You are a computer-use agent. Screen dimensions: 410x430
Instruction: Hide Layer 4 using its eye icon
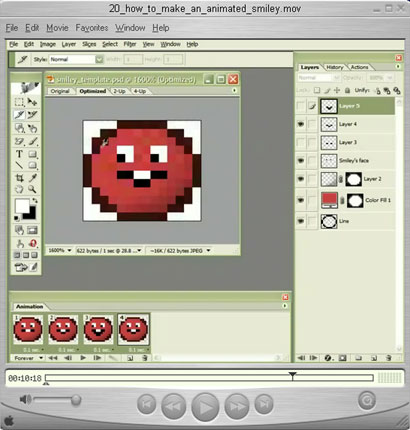pos(301,124)
